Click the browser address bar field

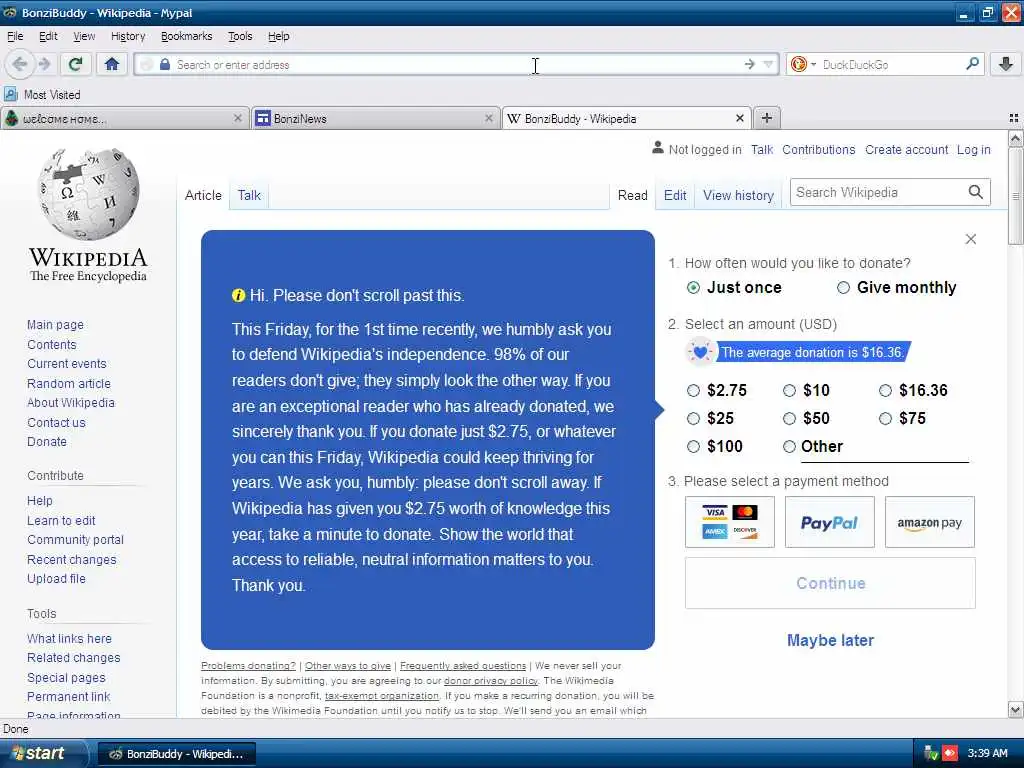tap(457, 64)
